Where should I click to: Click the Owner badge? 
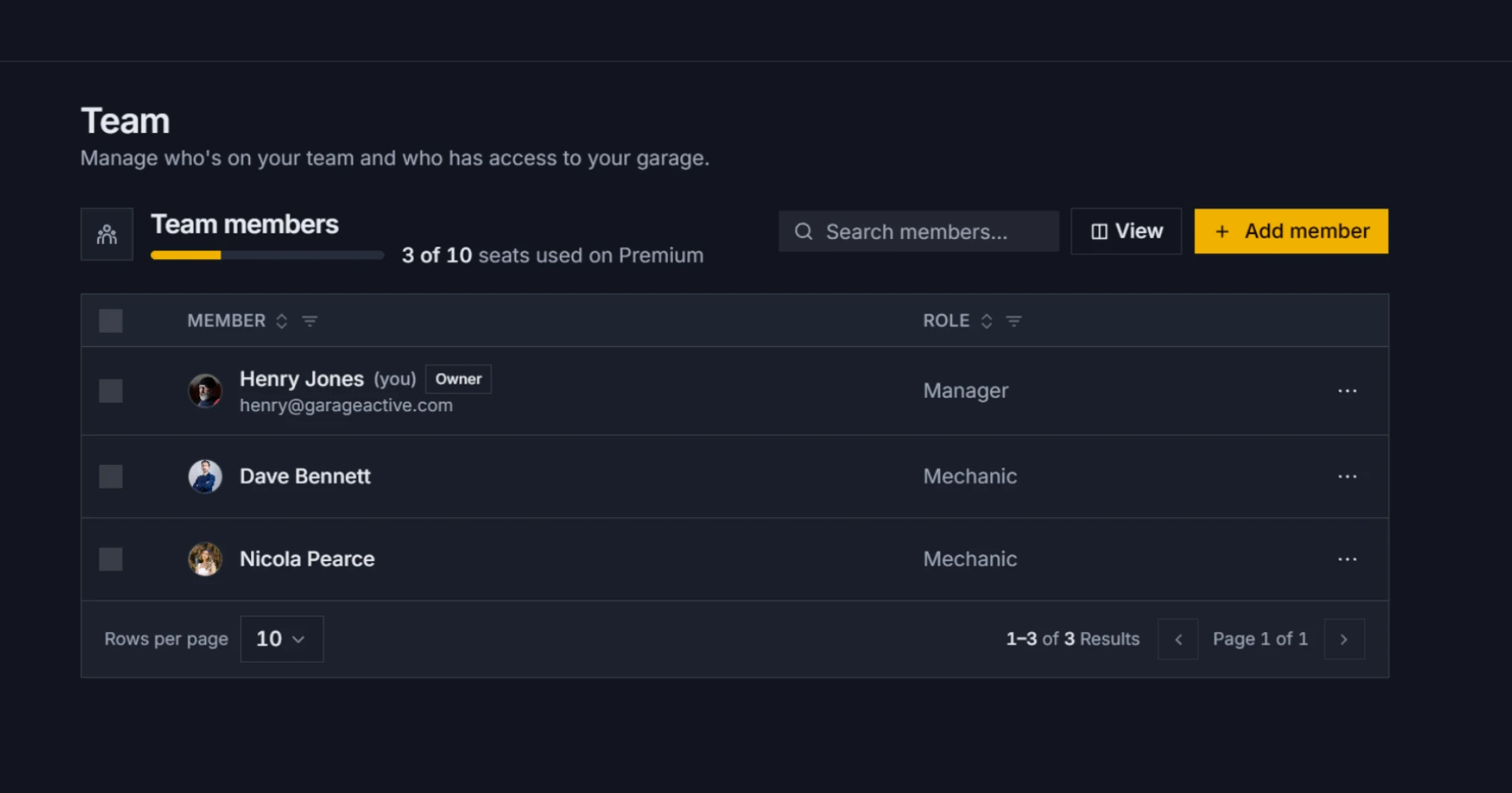point(459,379)
